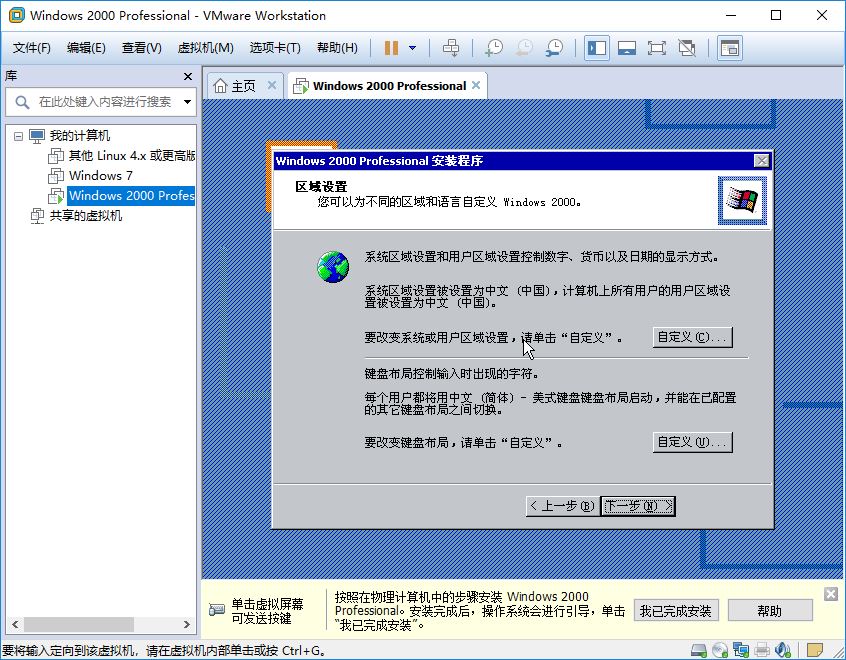Click the library search input field

click(x=100, y=101)
